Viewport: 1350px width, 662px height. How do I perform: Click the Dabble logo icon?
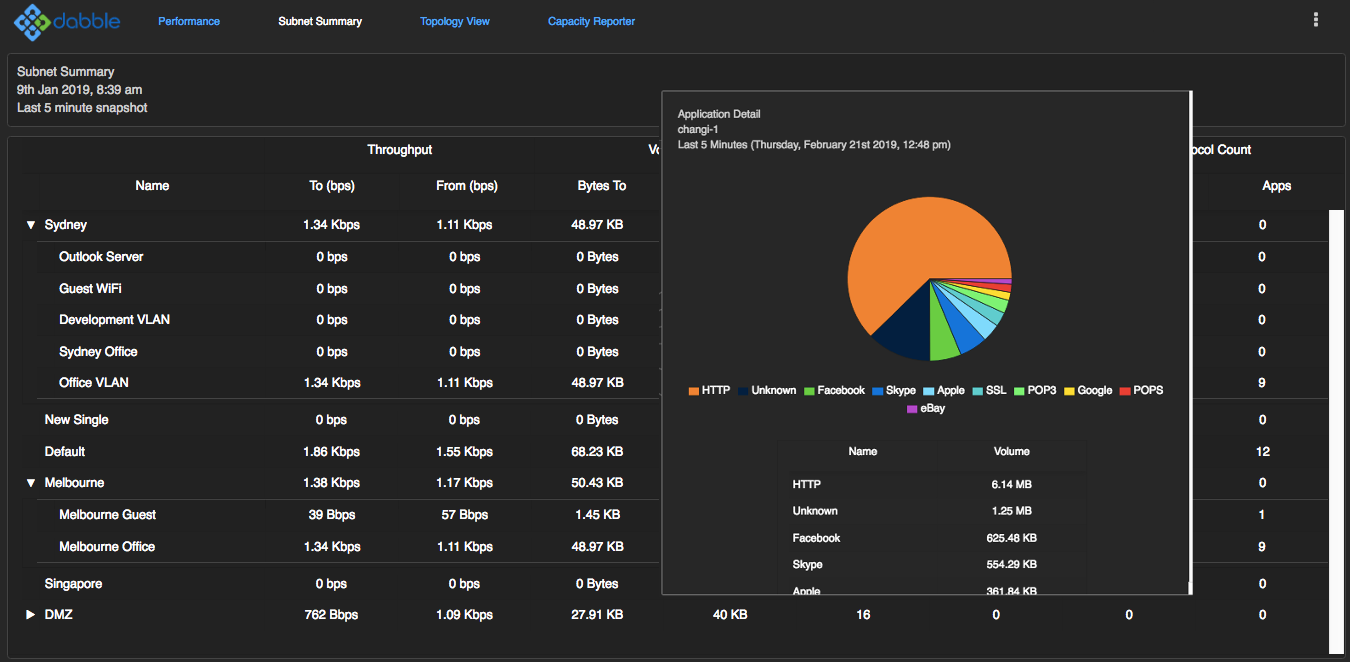click(33, 21)
